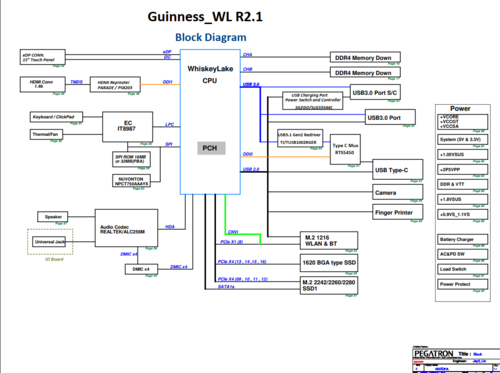The width and height of the screenshot is (500, 373).
Task: Select the "SATA1a" label
Action: click(x=226, y=287)
